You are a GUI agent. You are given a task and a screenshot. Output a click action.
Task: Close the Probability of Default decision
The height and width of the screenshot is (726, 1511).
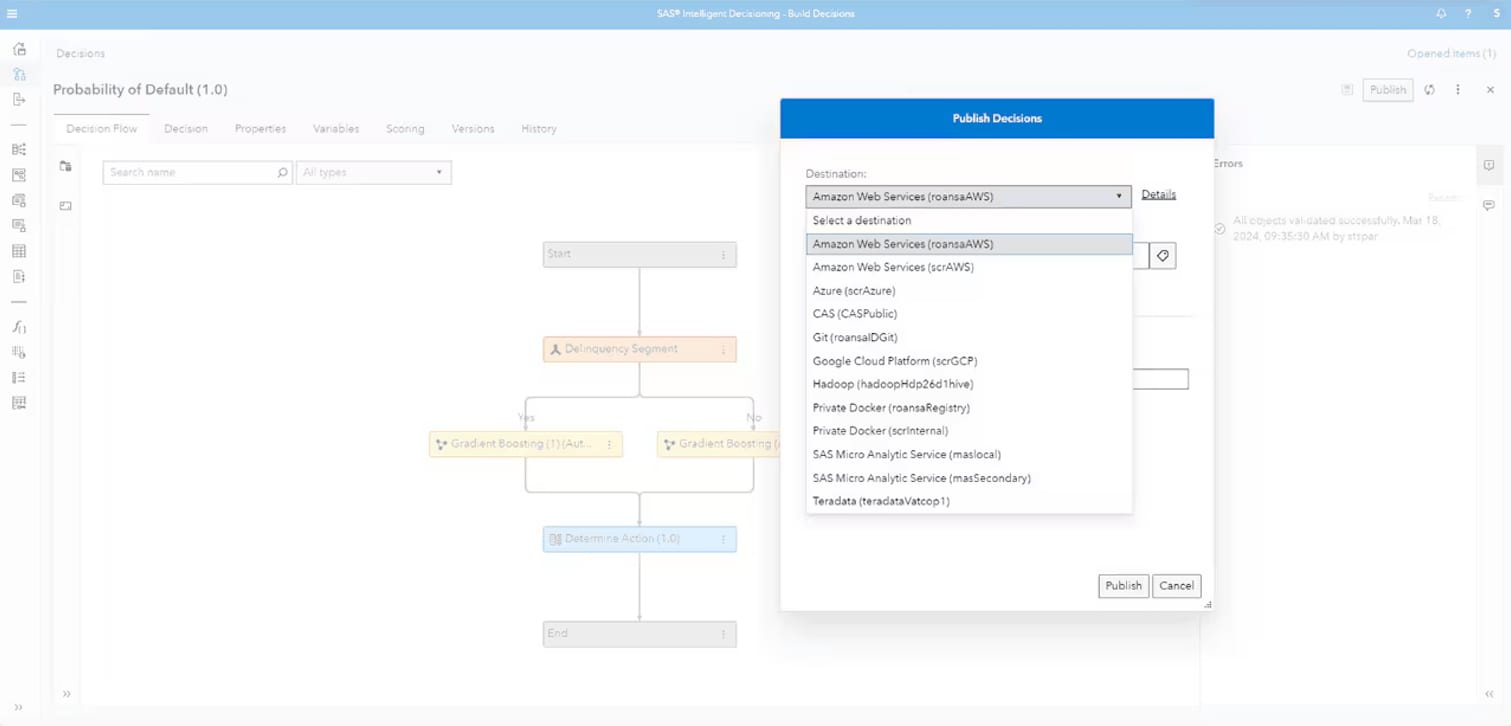point(1490,90)
